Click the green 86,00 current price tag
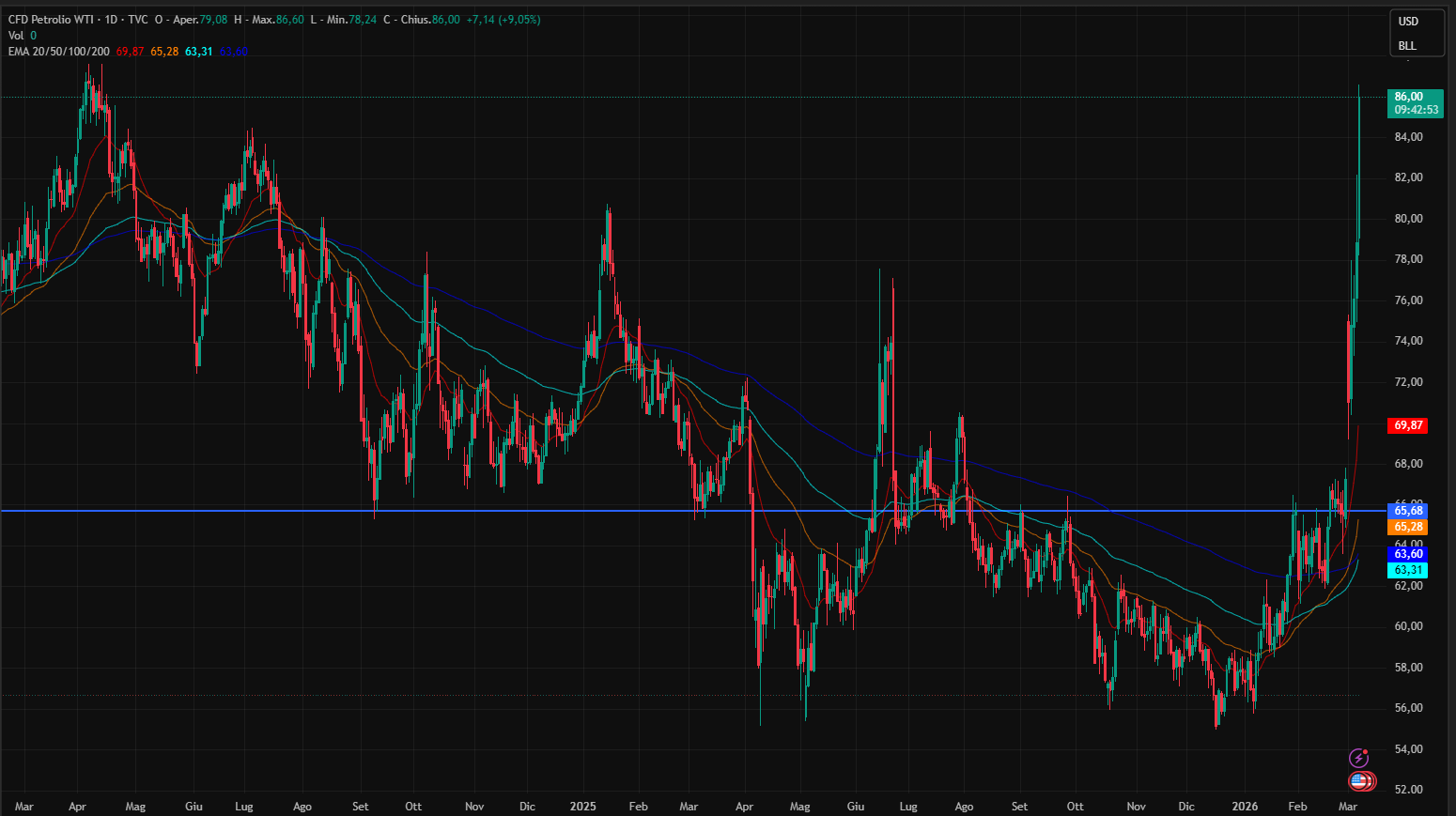The height and width of the screenshot is (816, 1456). [1415, 97]
